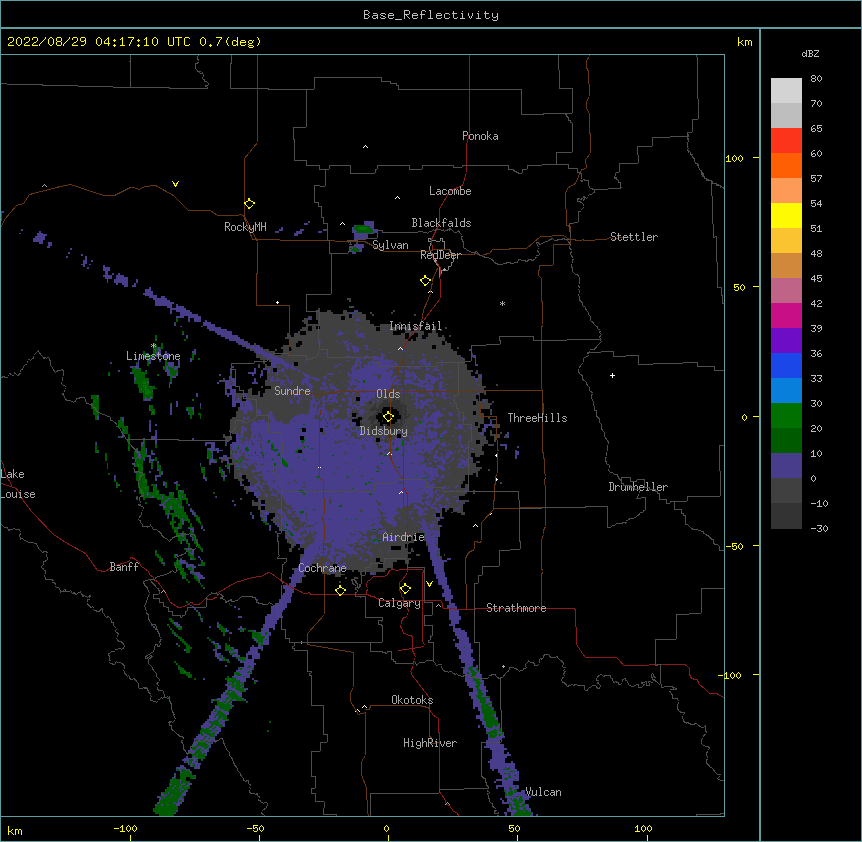The image size is (862, 842).
Task: Click the dusty pink 42–45 dBZ legend swatch
Action: (786, 291)
